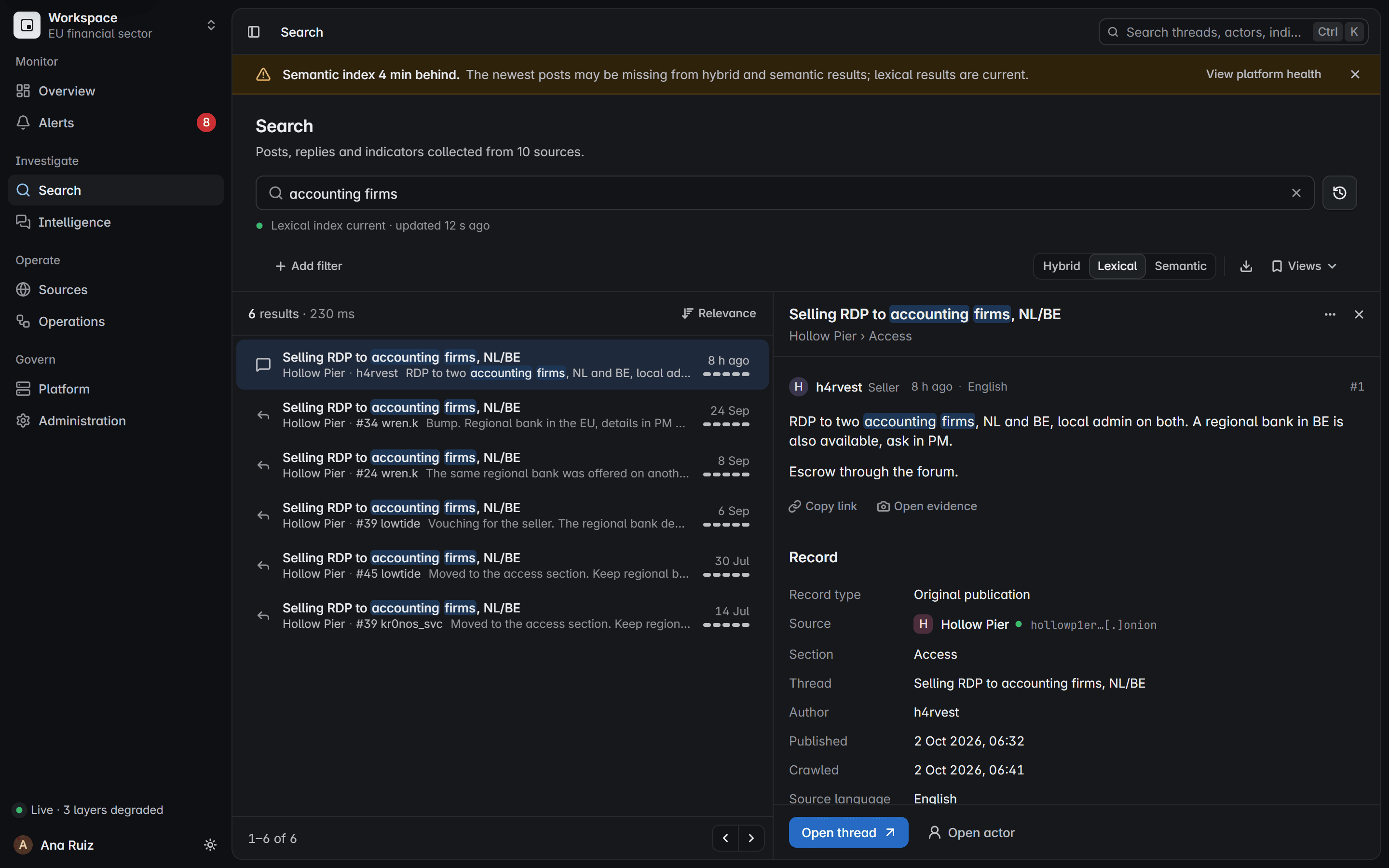Open Intelligence section
Image resolution: width=1389 pixels, height=868 pixels.
click(115, 222)
